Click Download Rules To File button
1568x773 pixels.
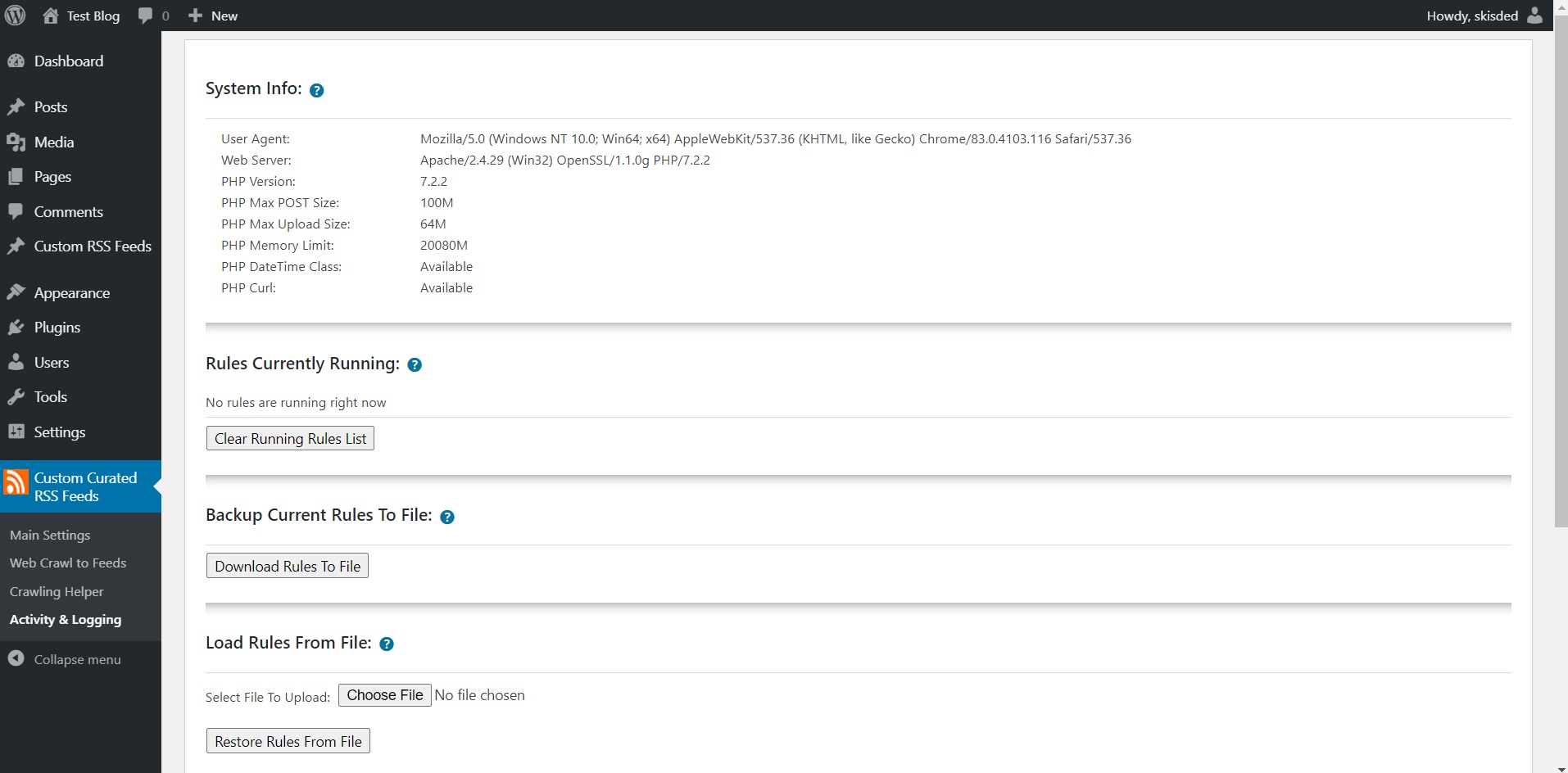pos(288,566)
